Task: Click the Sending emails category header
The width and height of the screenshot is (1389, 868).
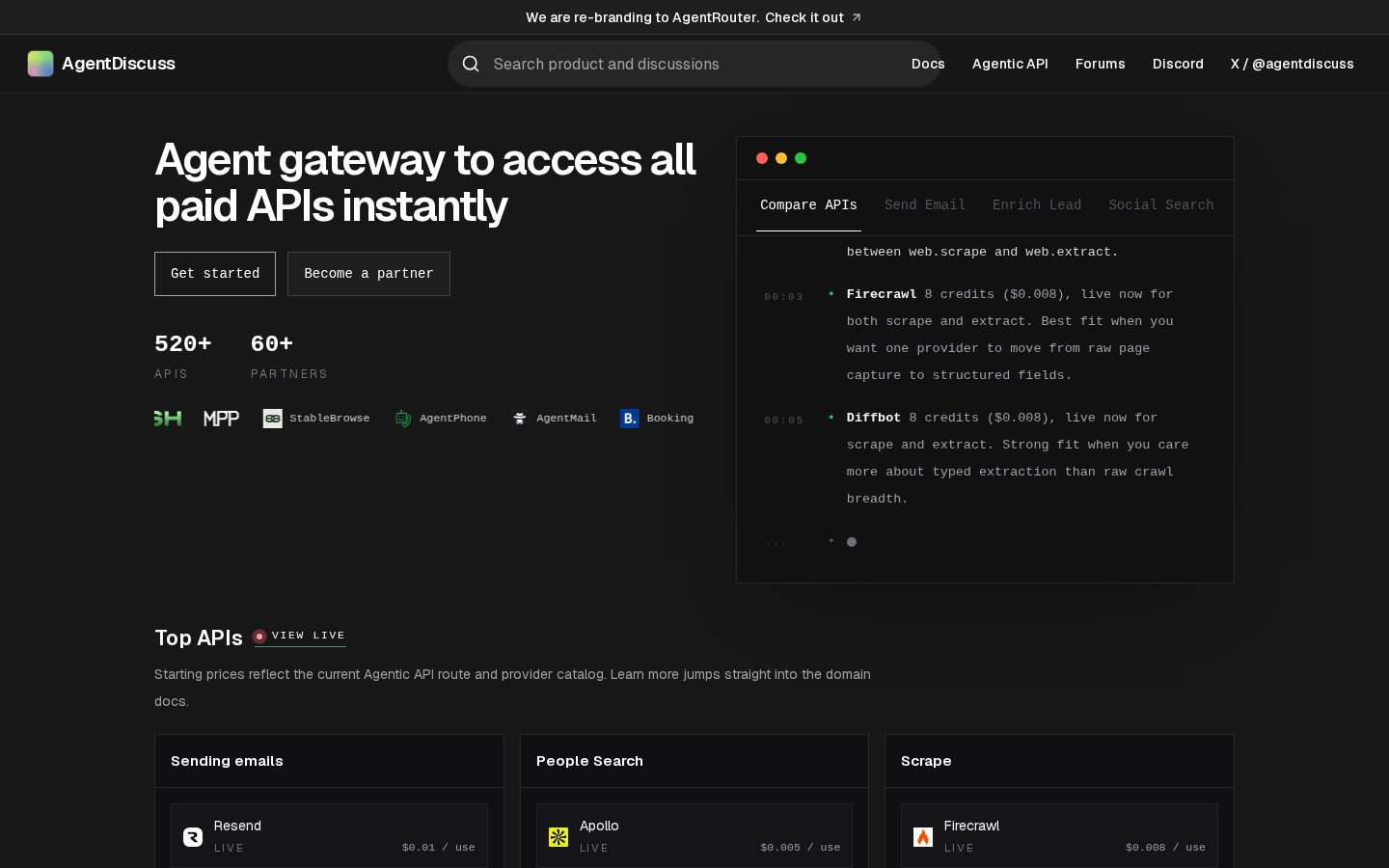Action: [x=329, y=761]
